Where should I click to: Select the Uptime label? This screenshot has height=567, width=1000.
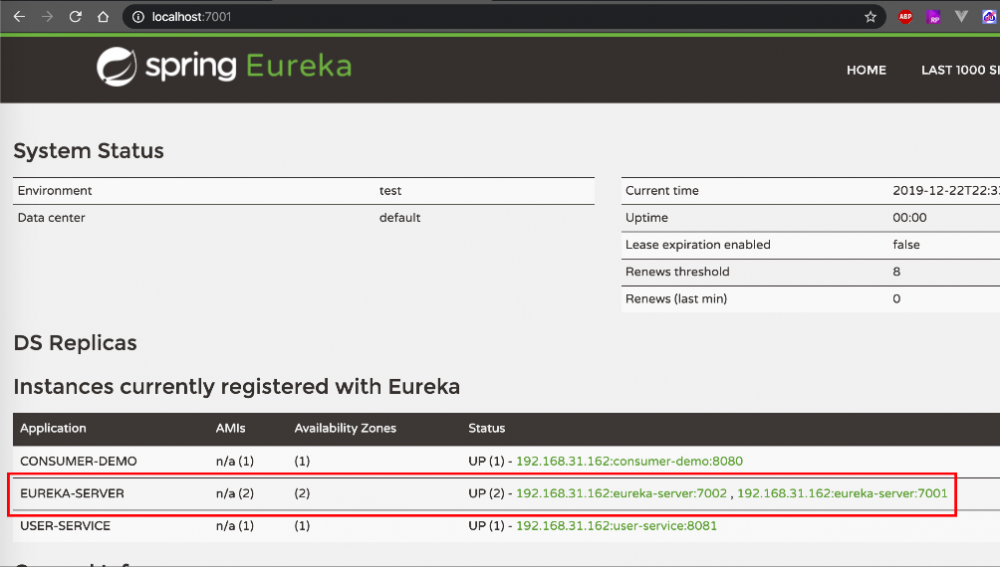click(647, 217)
